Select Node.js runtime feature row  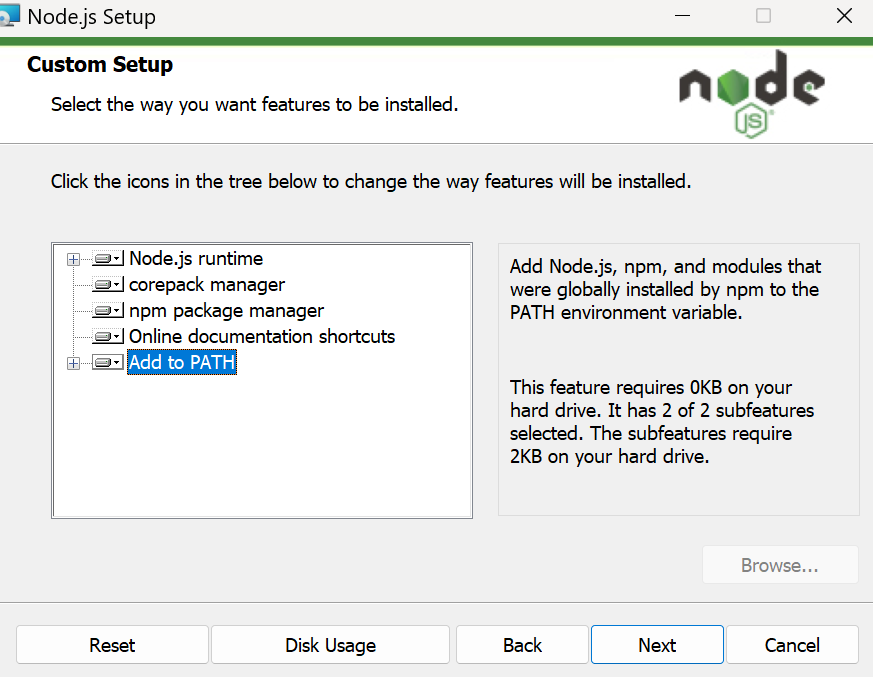196,258
